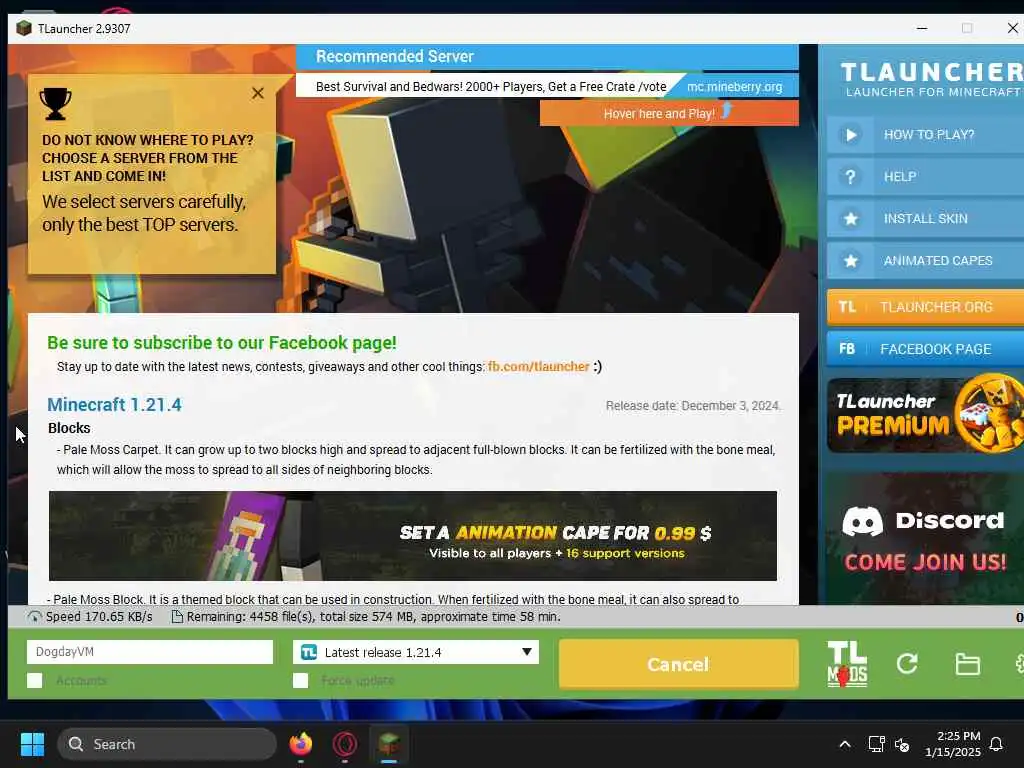Open How To Play menu item
This screenshot has height=768, width=1024.
[926, 135]
